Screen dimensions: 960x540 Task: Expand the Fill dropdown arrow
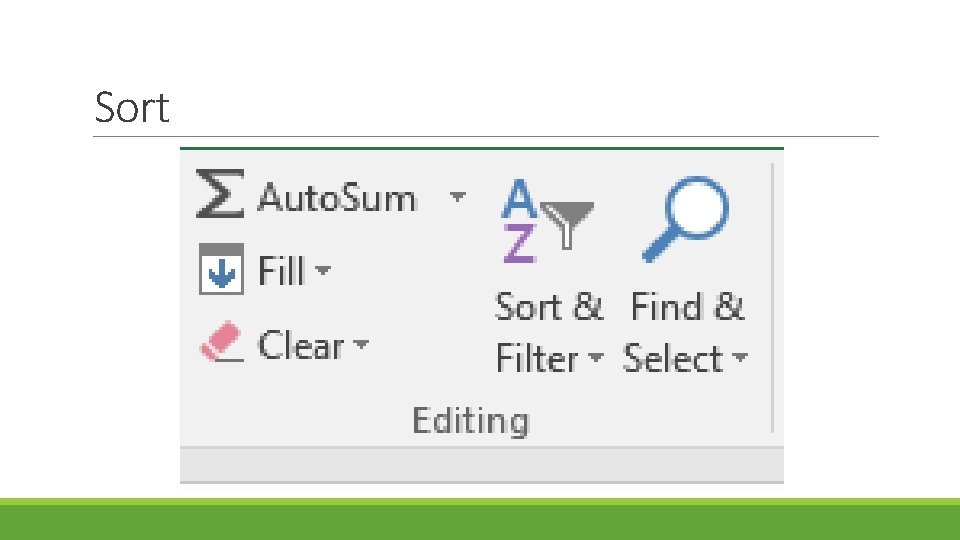click(323, 269)
